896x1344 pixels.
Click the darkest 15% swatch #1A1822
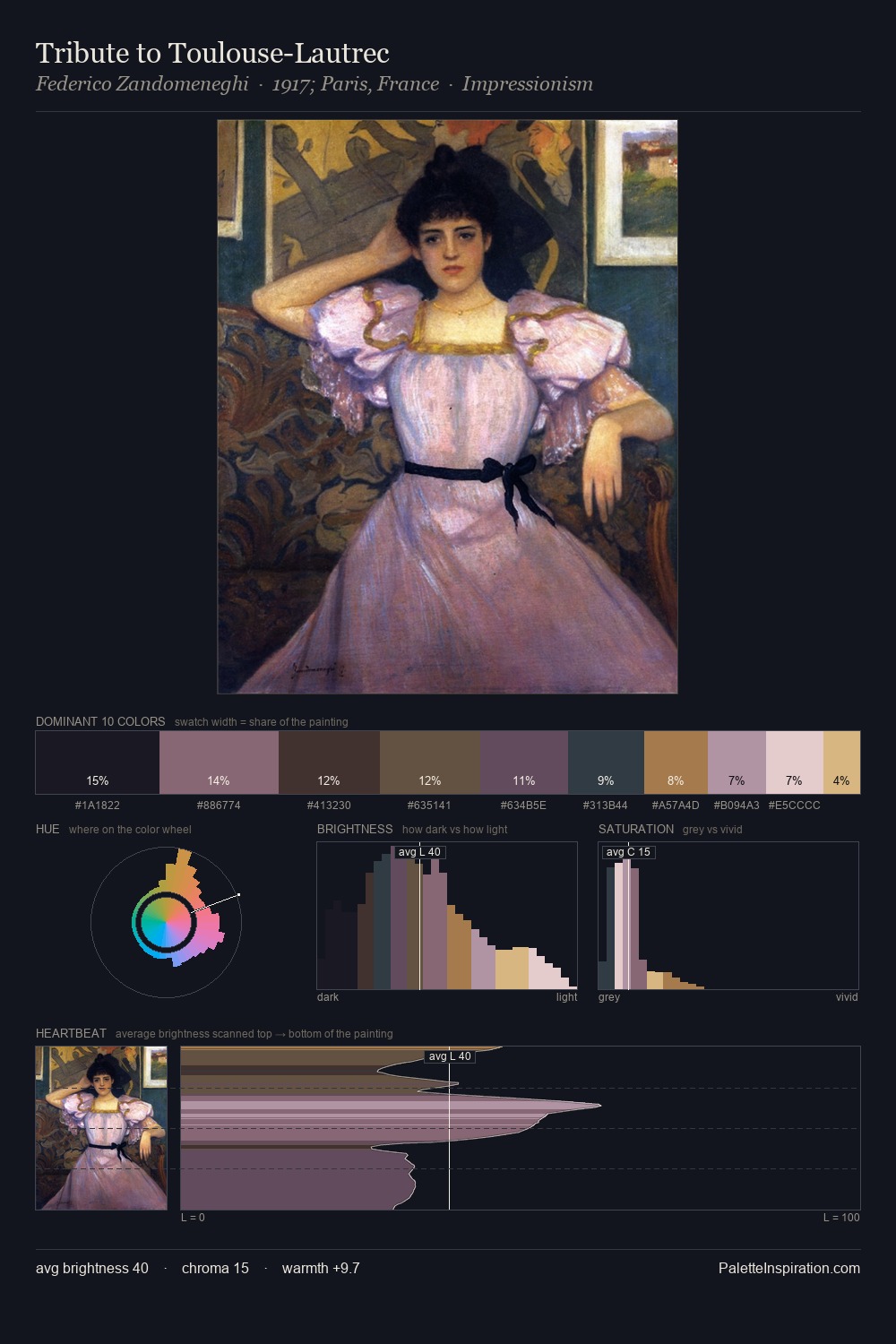click(98, 762)
